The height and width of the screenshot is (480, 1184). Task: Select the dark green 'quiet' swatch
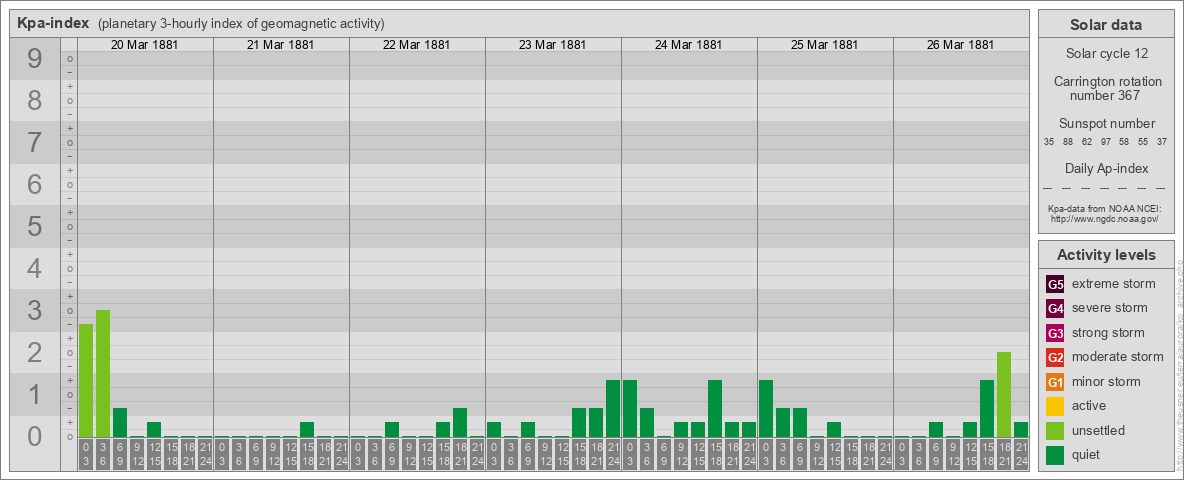1055,455
